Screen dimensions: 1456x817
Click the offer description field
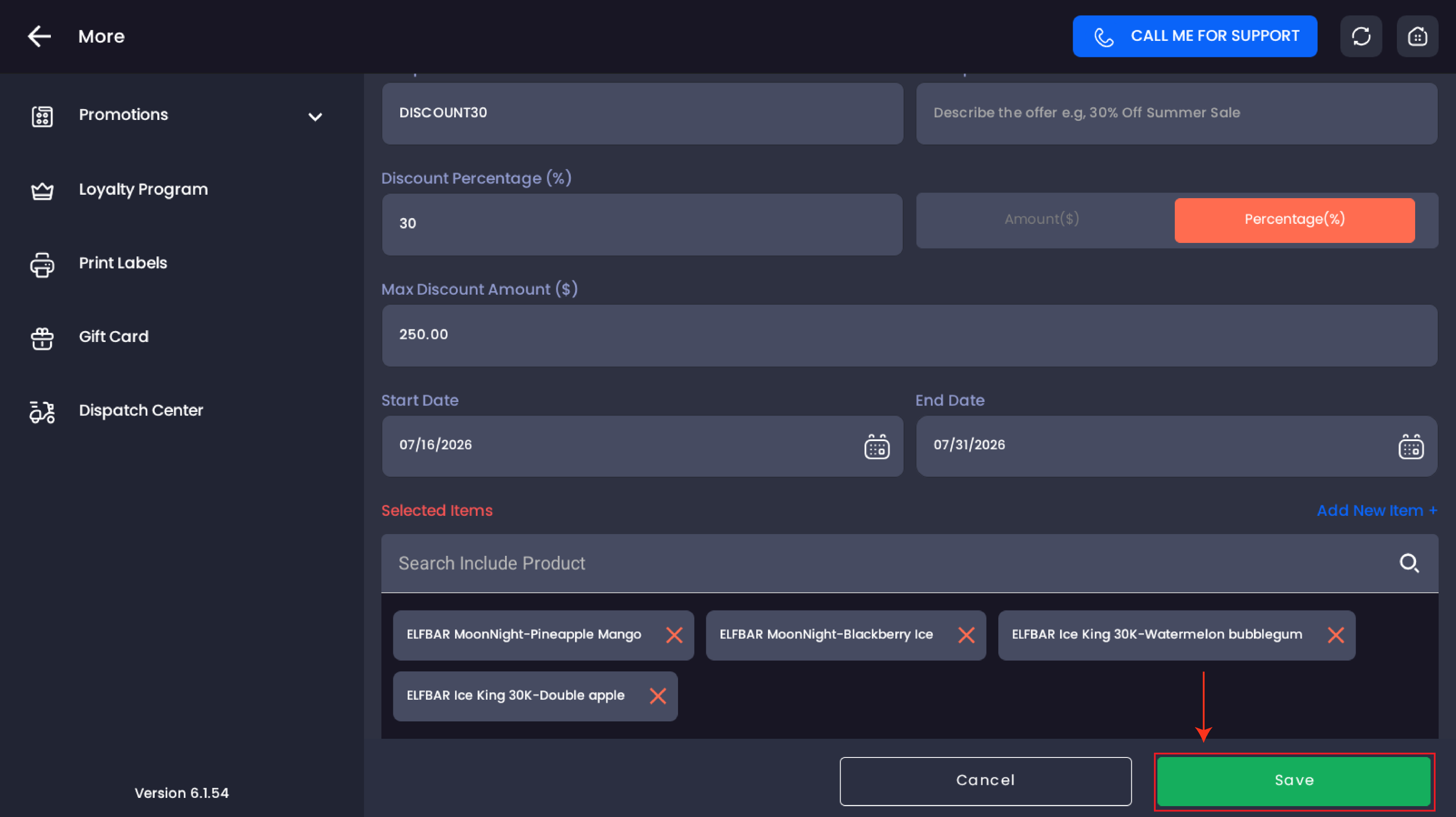(x=1176, y=113)
